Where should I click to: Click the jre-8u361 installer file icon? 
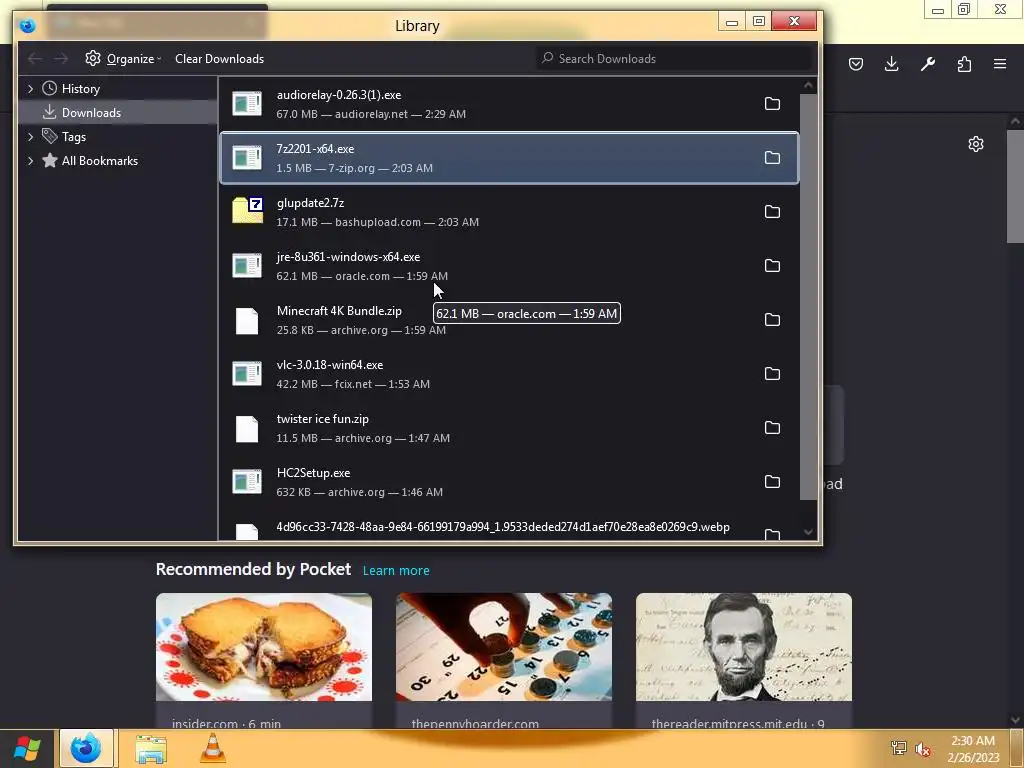(247, 266)
